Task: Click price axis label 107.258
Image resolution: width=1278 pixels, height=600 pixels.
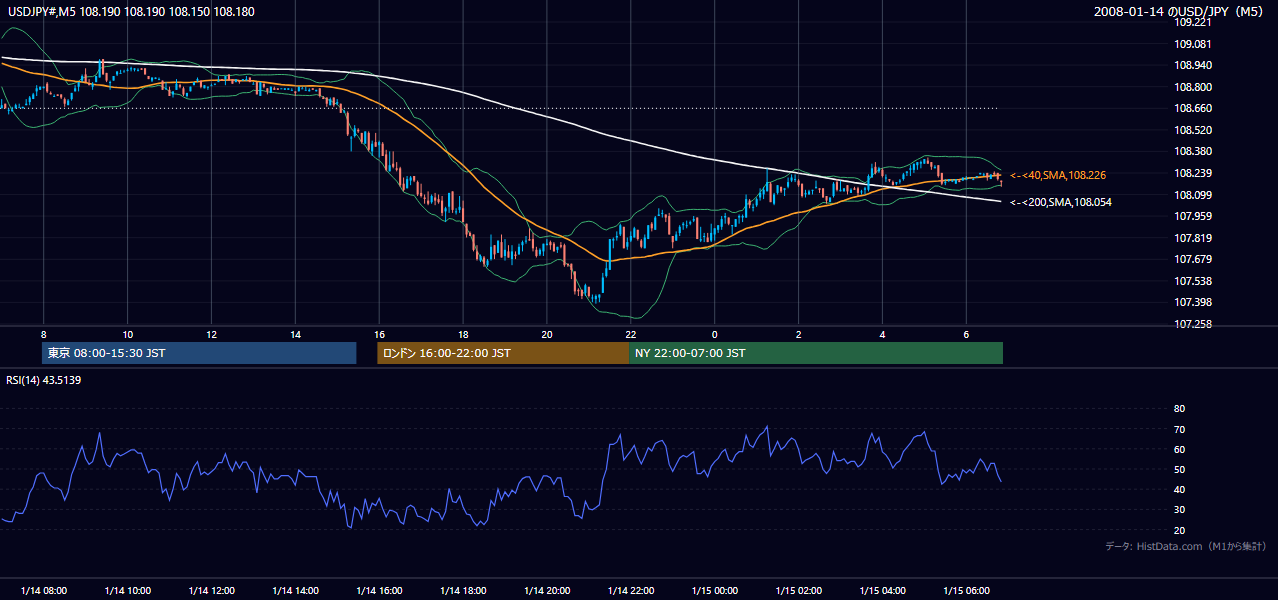Action: click(x=1193, y=324)
